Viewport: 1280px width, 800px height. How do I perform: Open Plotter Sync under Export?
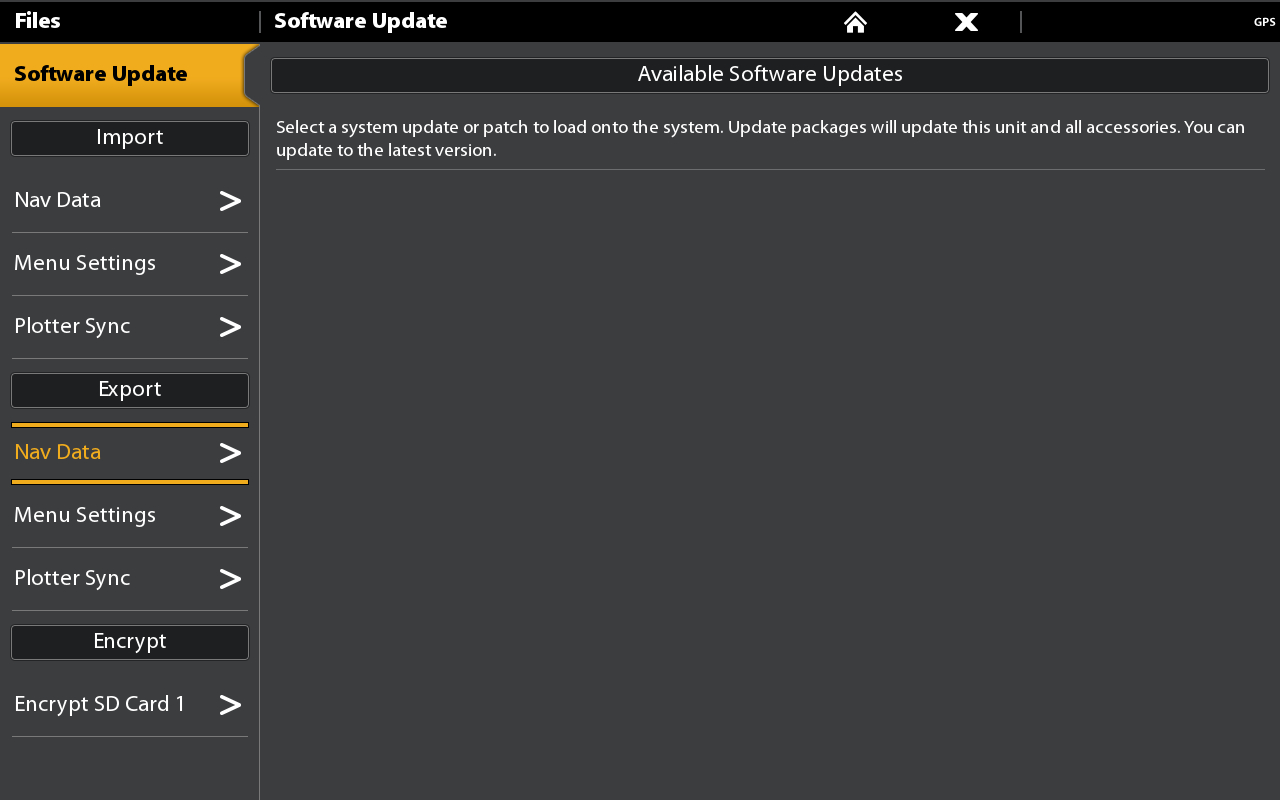130,579
